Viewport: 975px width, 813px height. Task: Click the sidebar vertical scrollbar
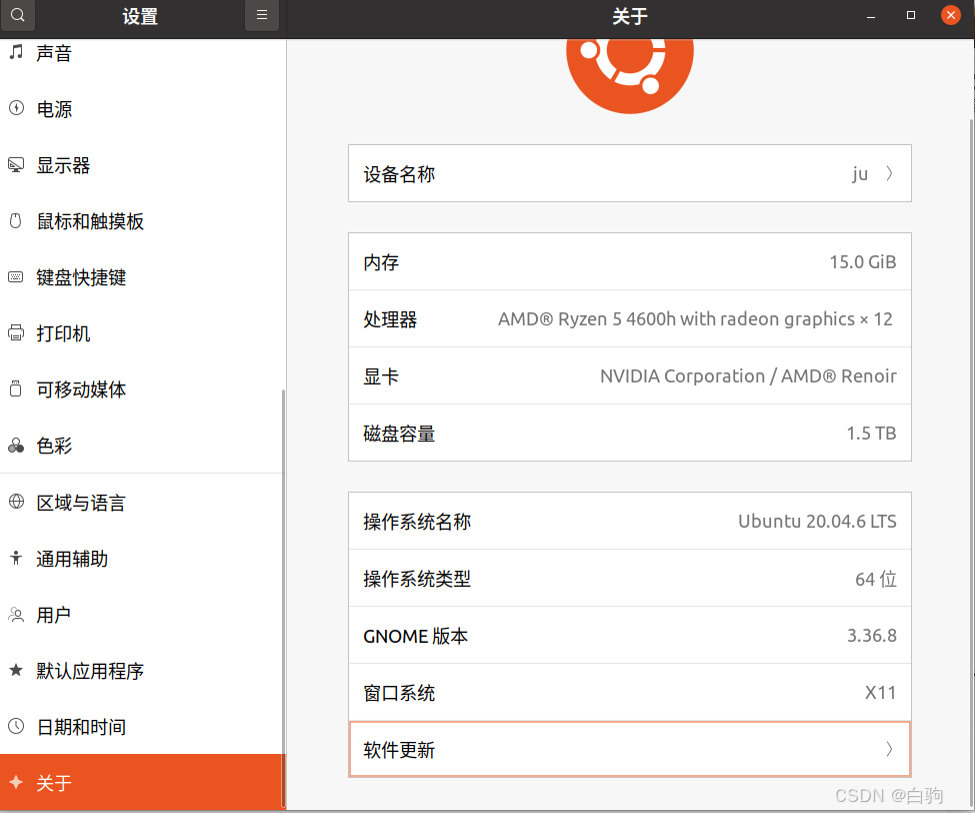[283, 597]
